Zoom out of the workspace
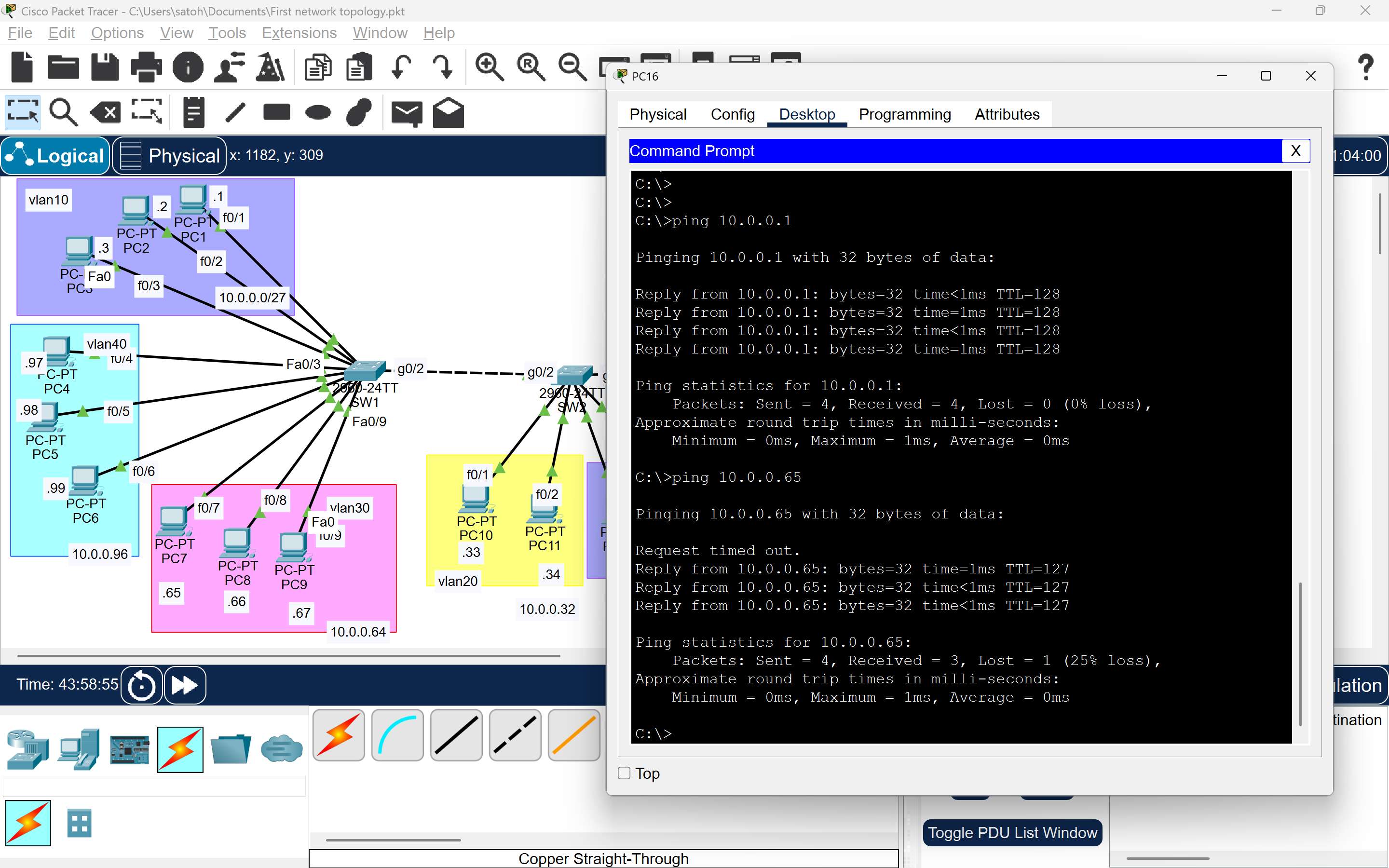Screen dimensions: 1389x868 coord(572,67)
